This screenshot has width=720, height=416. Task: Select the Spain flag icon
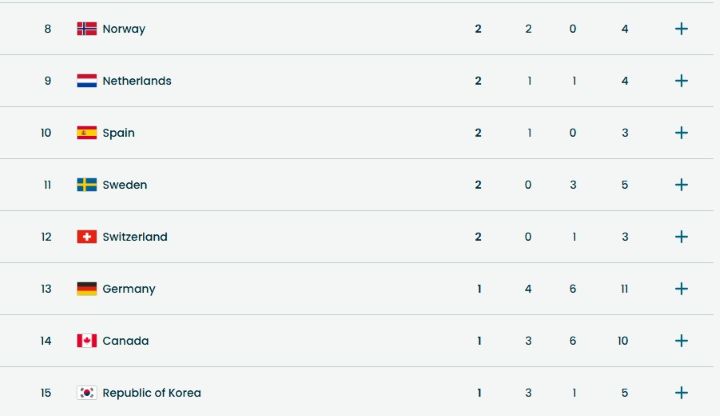click(x=87, y=133)
